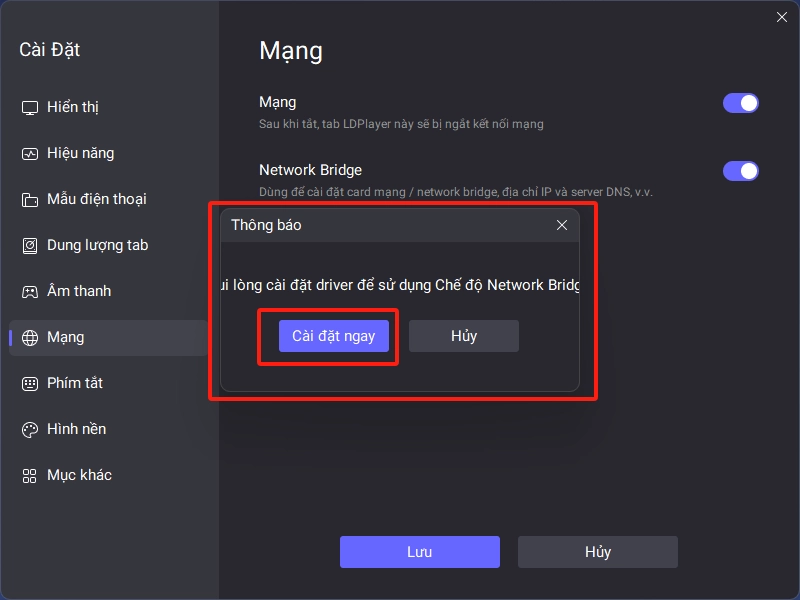Click Hủy in the Thông báo dialog
800x600 pixels.
(x=464, y=336)
